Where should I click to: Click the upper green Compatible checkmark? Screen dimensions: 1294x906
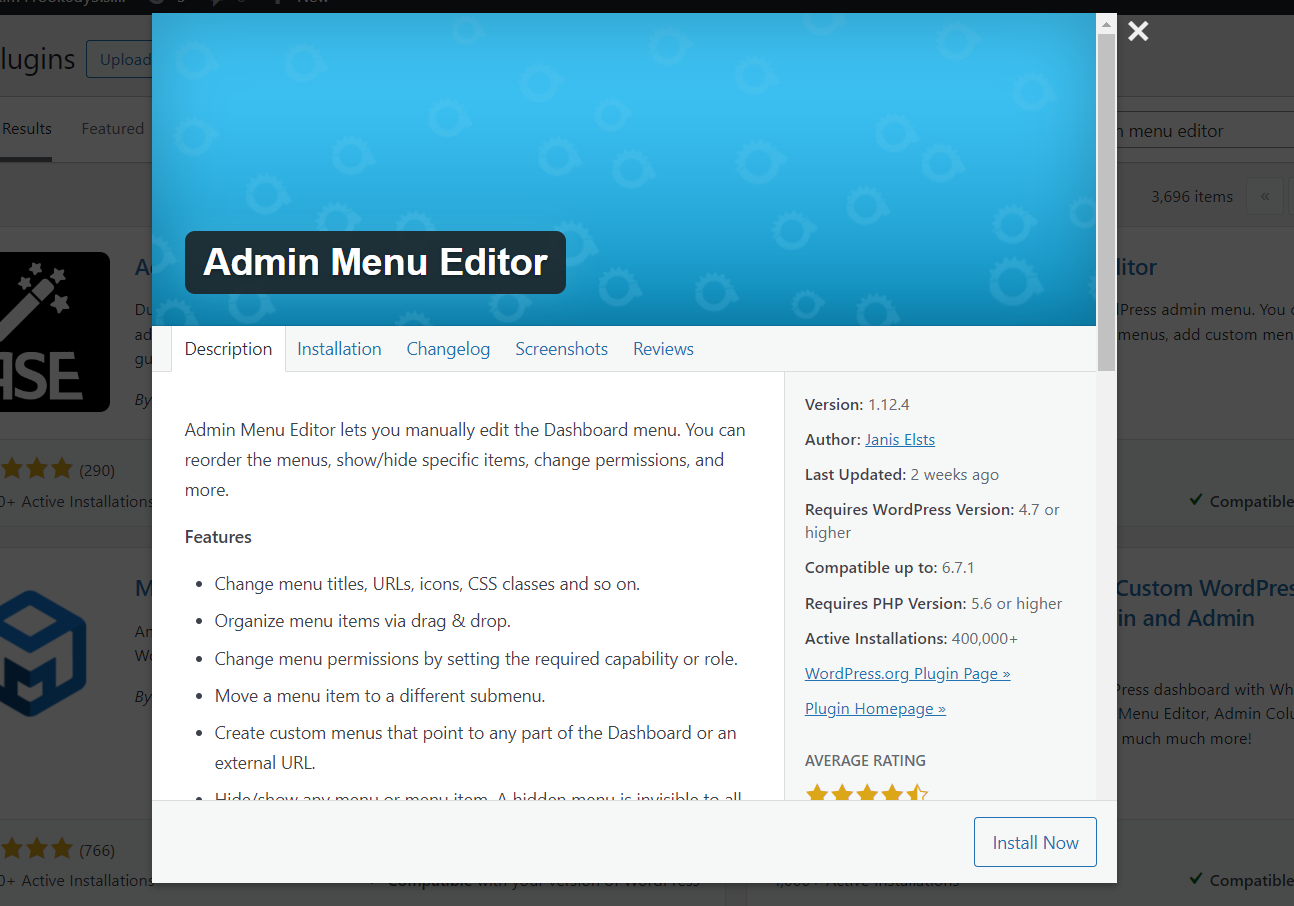pyautogui.click(x=1196, y=500)
